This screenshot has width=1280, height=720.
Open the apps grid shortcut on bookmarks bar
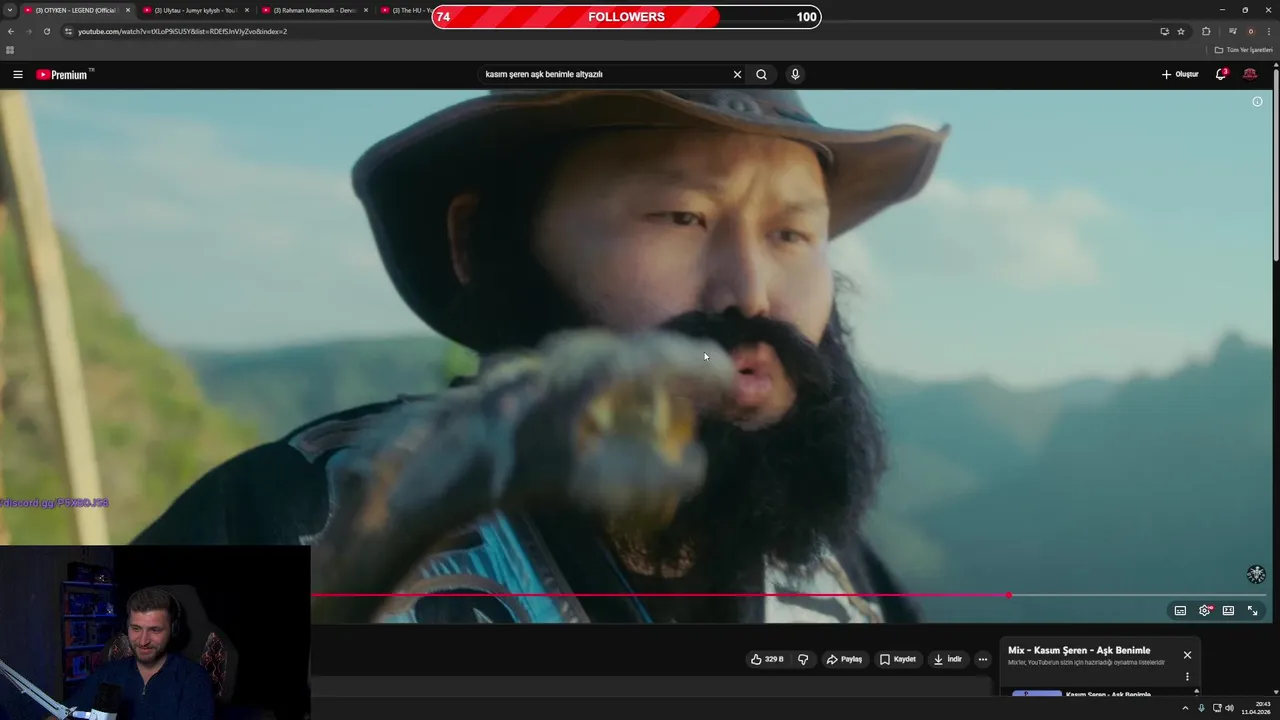coord(10,50)
